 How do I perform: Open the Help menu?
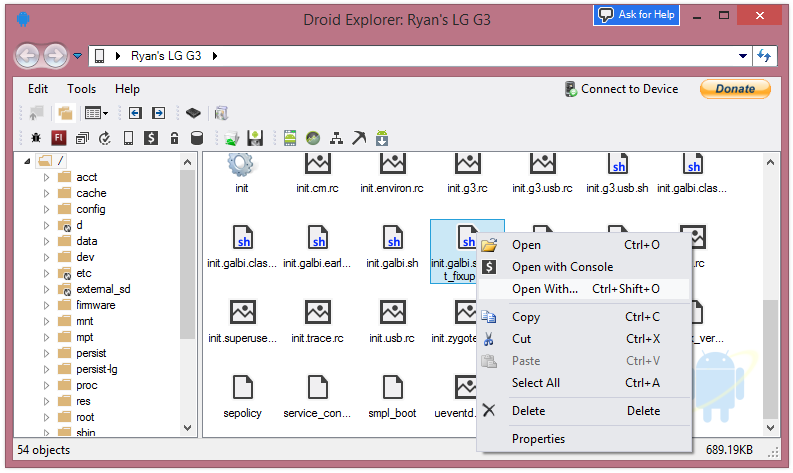click(x=127, y=89)
